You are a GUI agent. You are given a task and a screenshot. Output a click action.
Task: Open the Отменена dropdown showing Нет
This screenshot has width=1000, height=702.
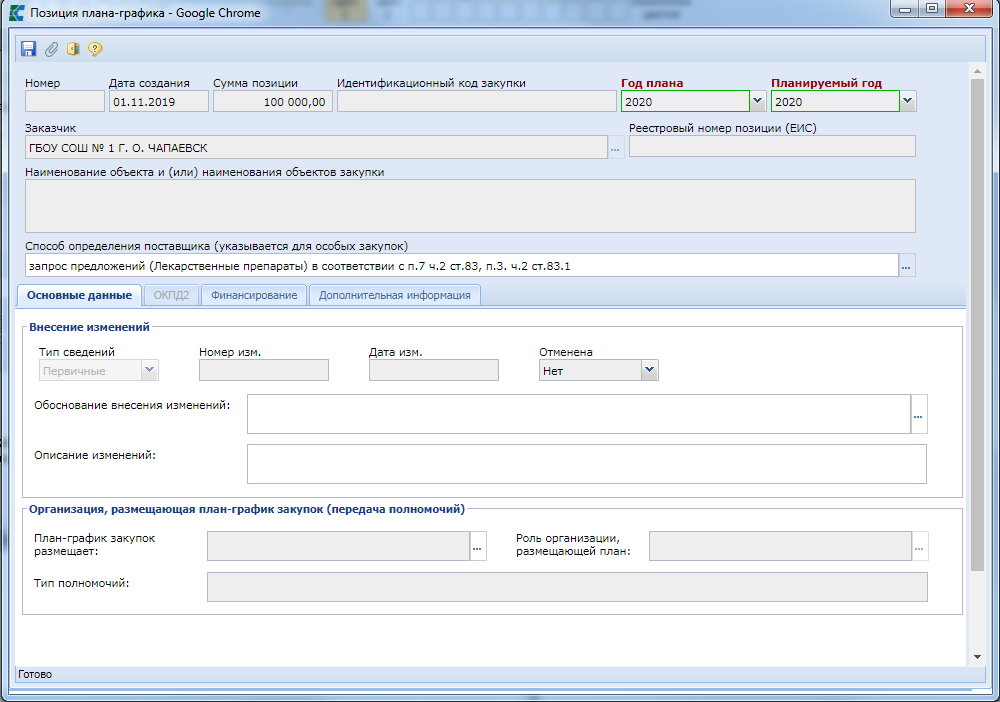point(649,370)
